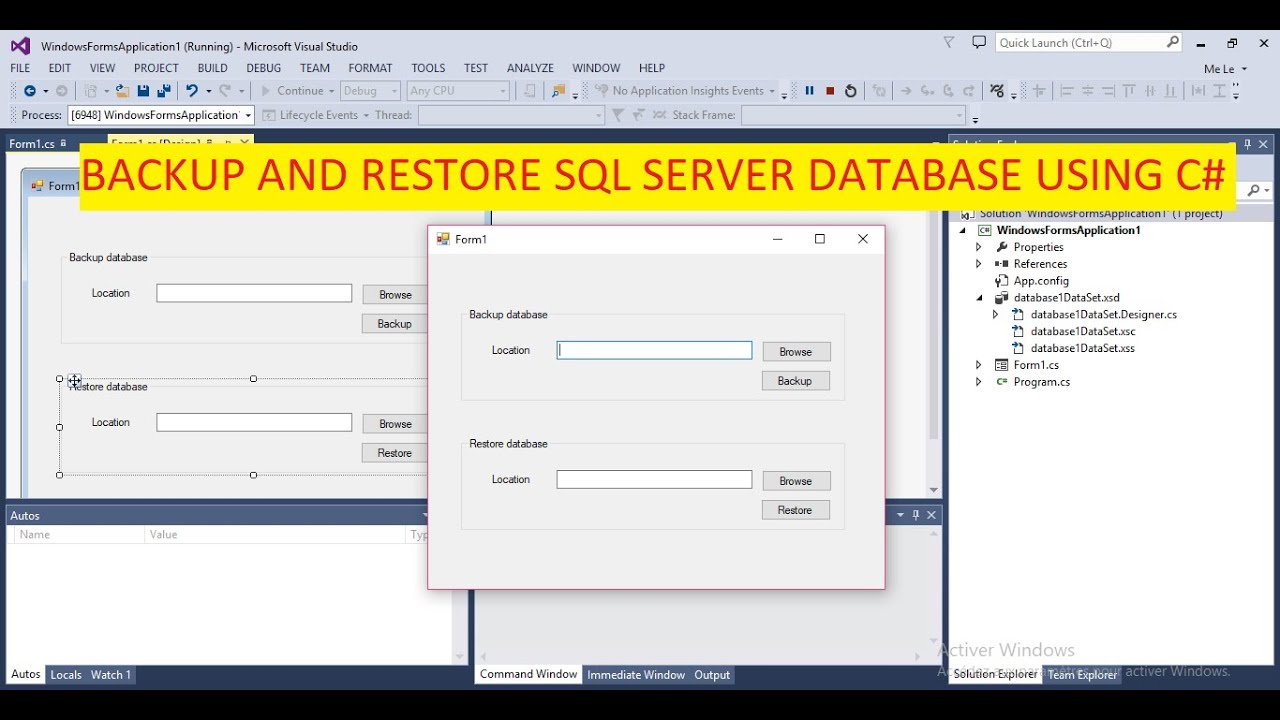The height and width of the screenshot is (720, 1280).
Task: Click the Continue debug button
Action: pos(297,91)
